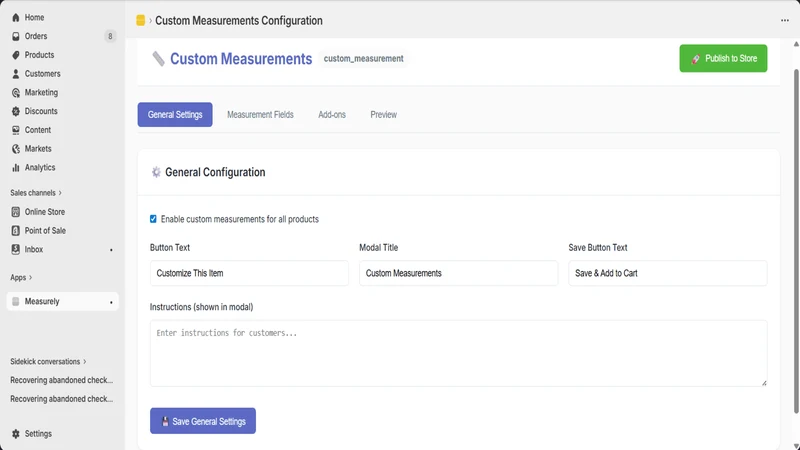Image resolution: width=800 pixels, height=450 pixels.
Task: Select the Measurely app entry
Action: (62, 302)
